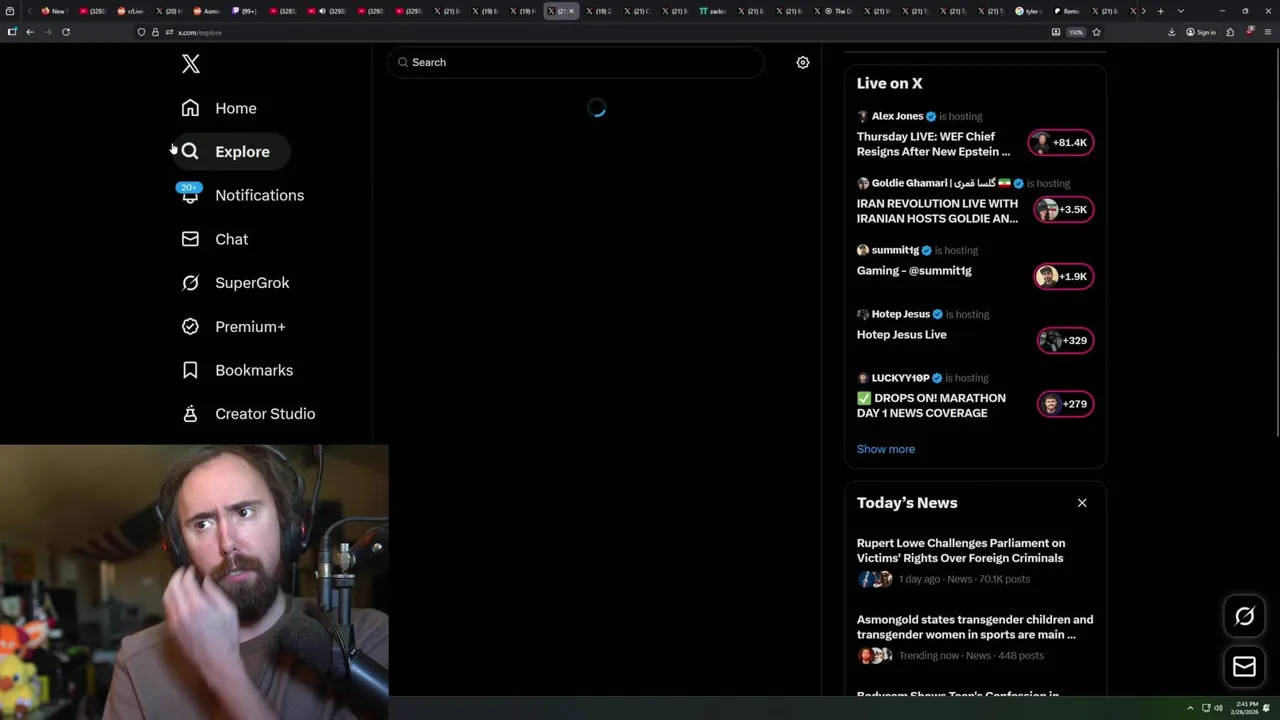Screen dimensions: 1280x720
Task: Open summit1g Gaming live stream
Action: [x=914, y=271]
